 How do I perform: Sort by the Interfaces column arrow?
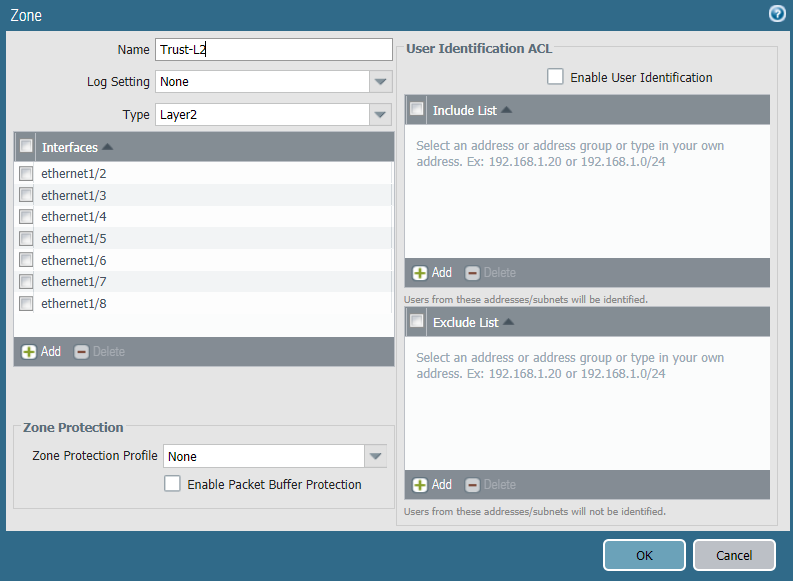(107, 147)
